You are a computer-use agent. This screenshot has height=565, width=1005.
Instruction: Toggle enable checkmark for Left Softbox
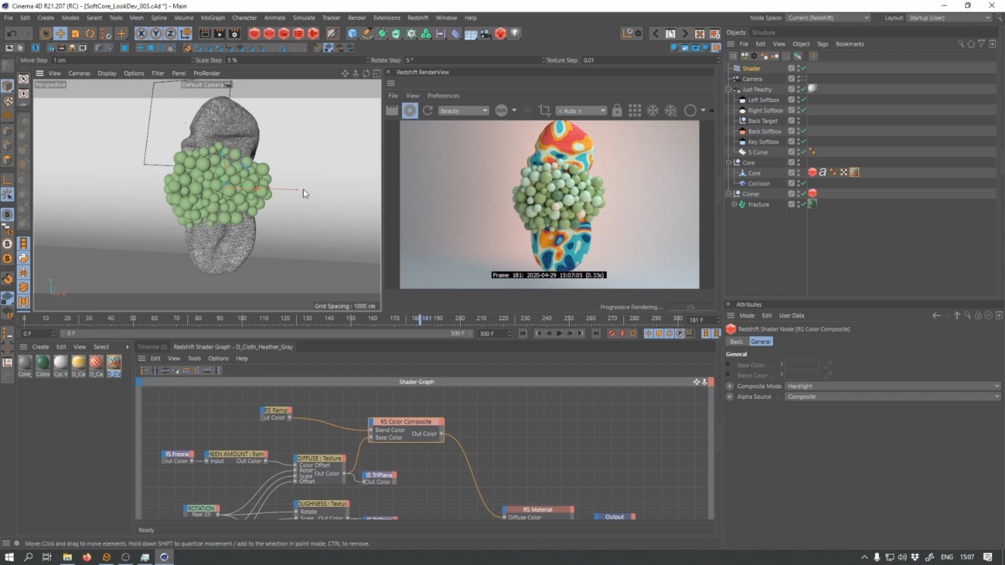[x=804, y=100]
